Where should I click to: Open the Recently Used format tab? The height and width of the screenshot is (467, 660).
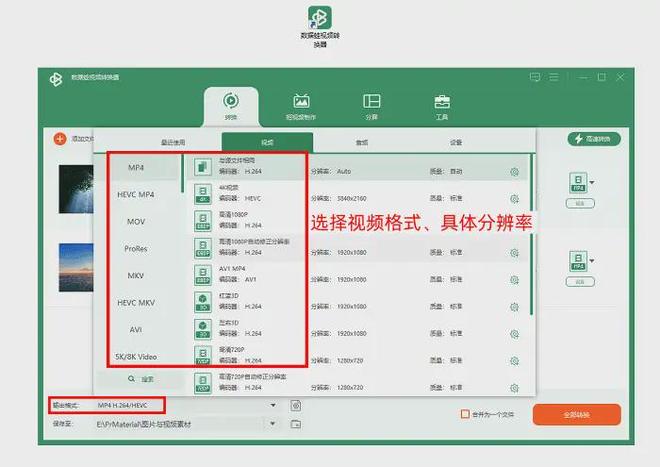(x=173, y=142)
